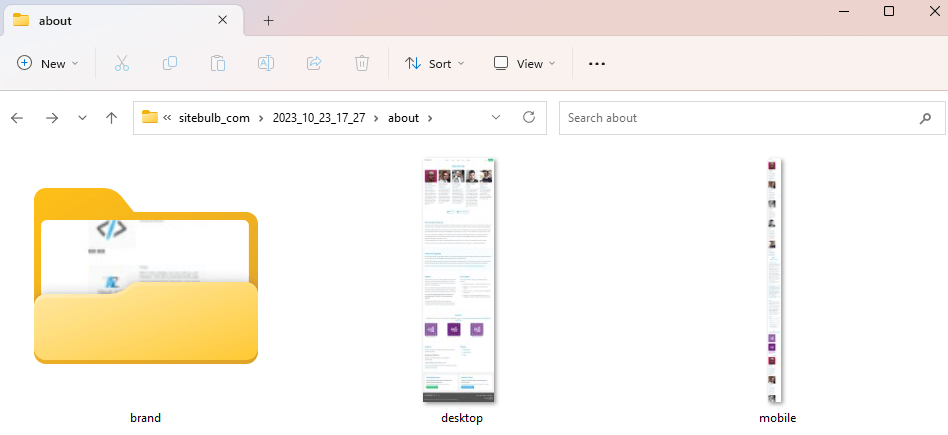Click the desktop file name label
This screenshot has height=435, width=948.
(463, 418)
